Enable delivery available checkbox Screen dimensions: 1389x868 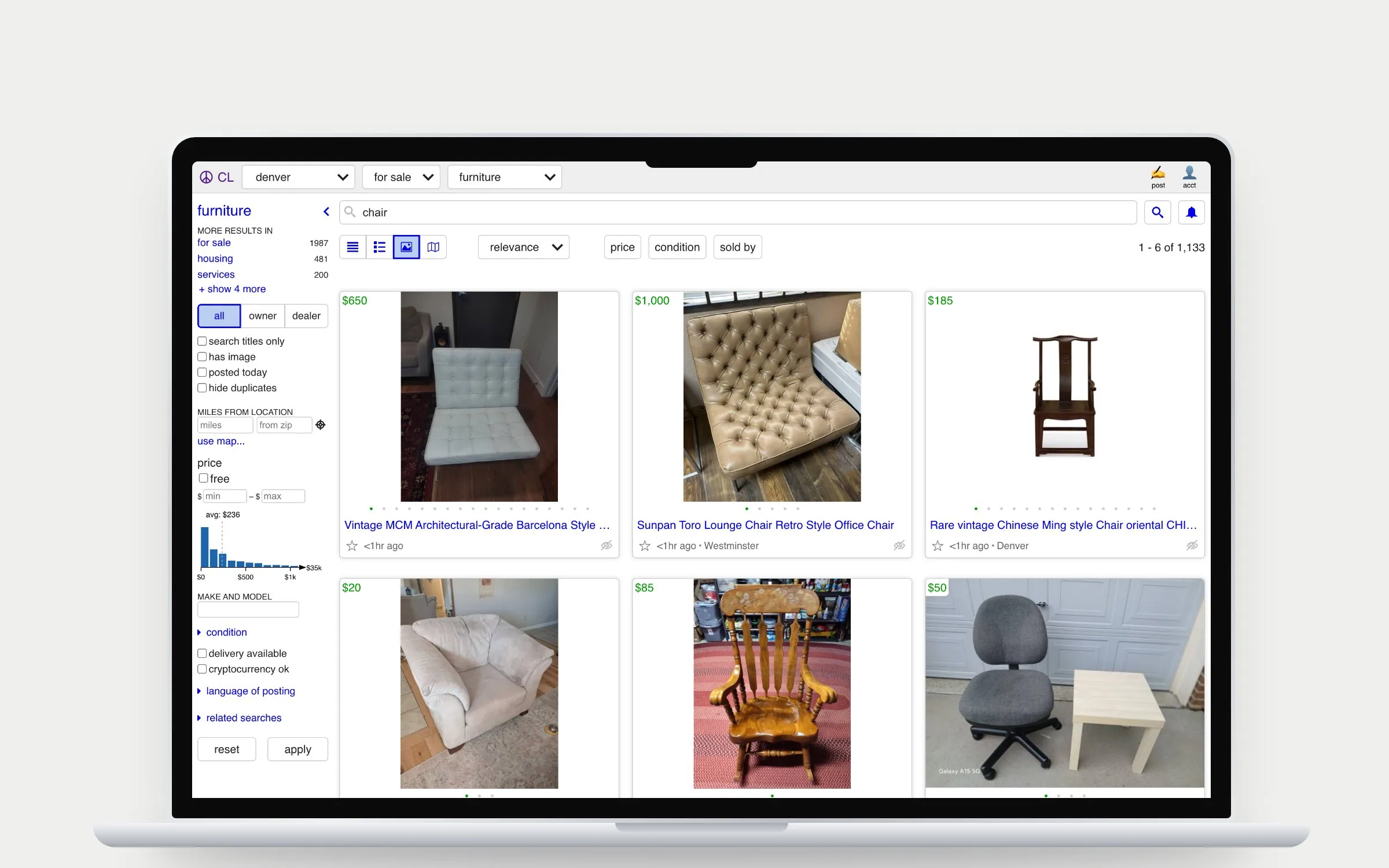coord(202,653)
